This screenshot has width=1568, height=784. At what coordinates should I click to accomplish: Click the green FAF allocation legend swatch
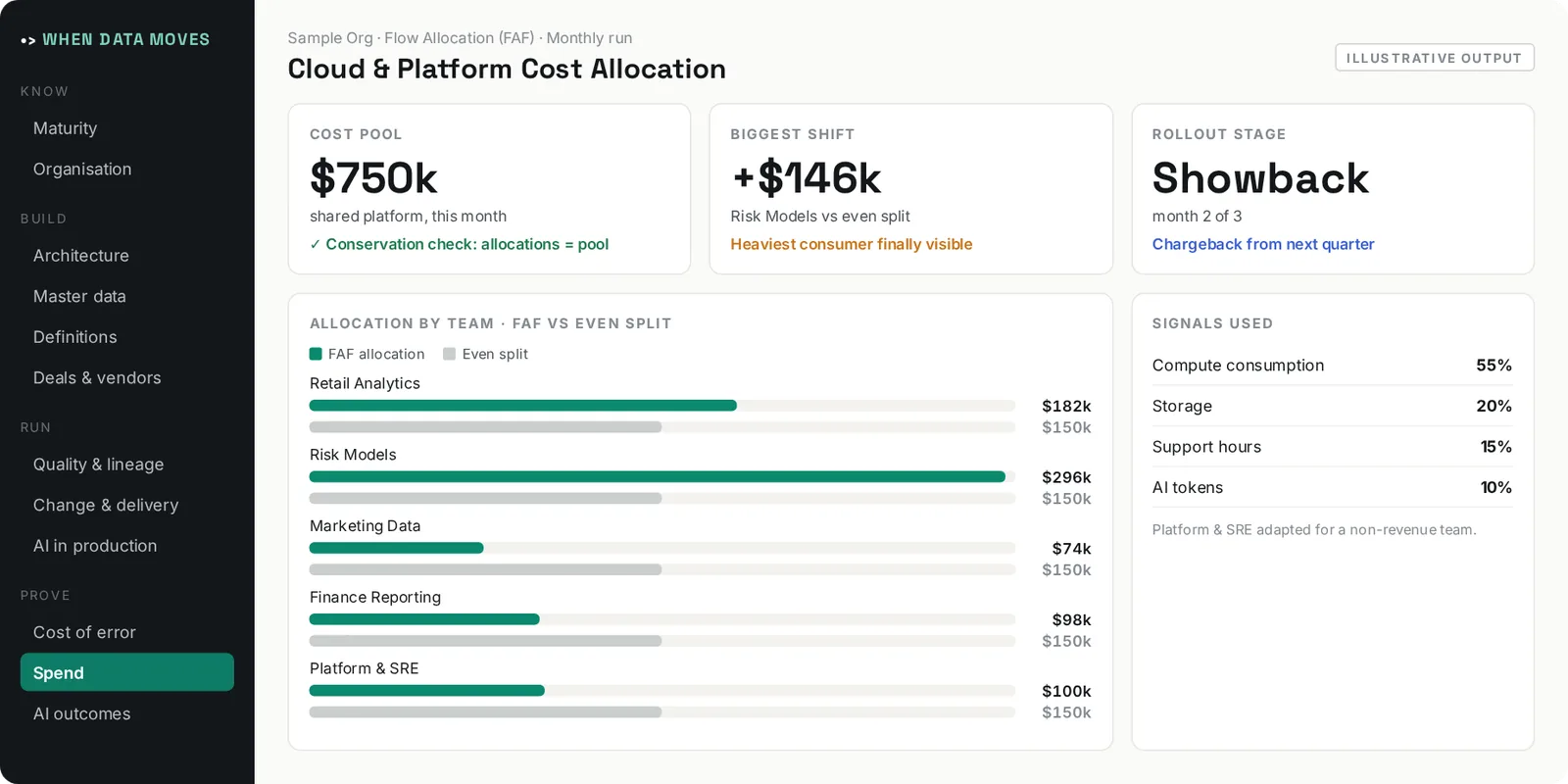pos(316,354)
